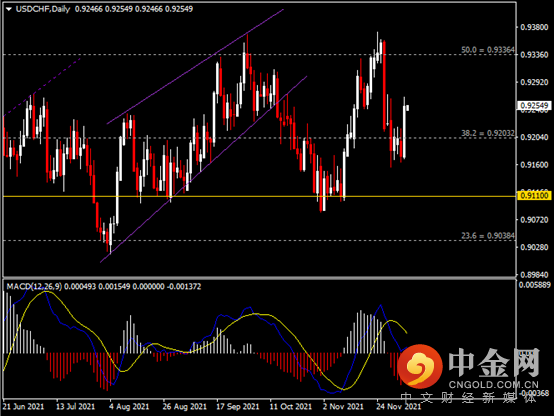Click the MACD(12,26,9) indicator label
The width and height of the screenshot is (554, 416).
[34, 286]
